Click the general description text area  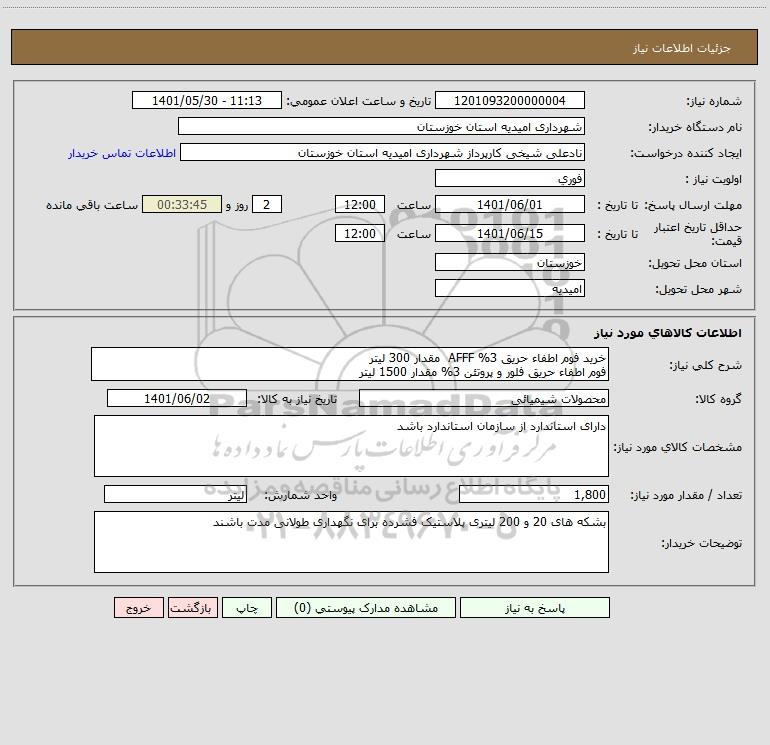(350, 364)
